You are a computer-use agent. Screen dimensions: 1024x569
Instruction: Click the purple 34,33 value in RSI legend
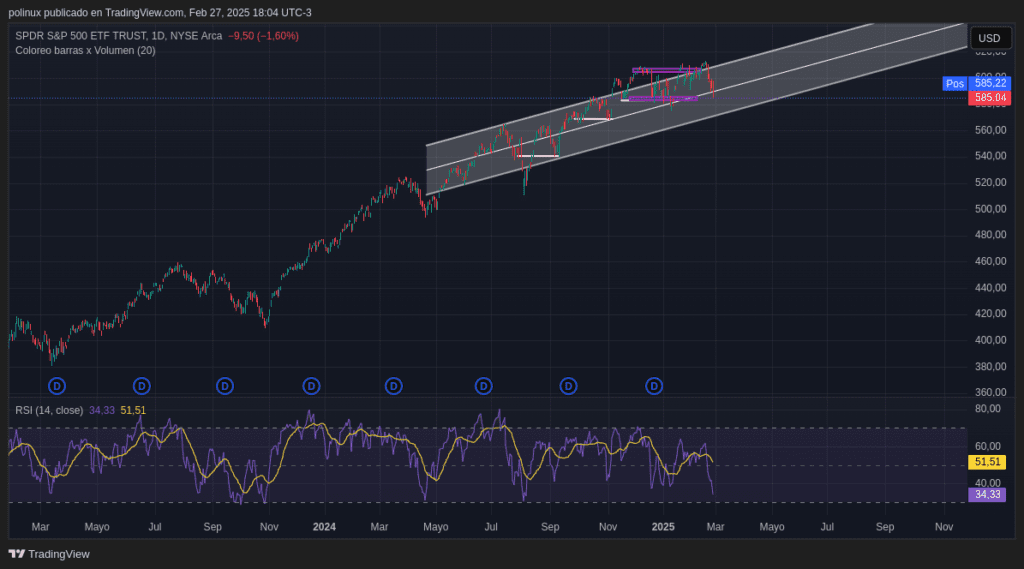[102, 410]
